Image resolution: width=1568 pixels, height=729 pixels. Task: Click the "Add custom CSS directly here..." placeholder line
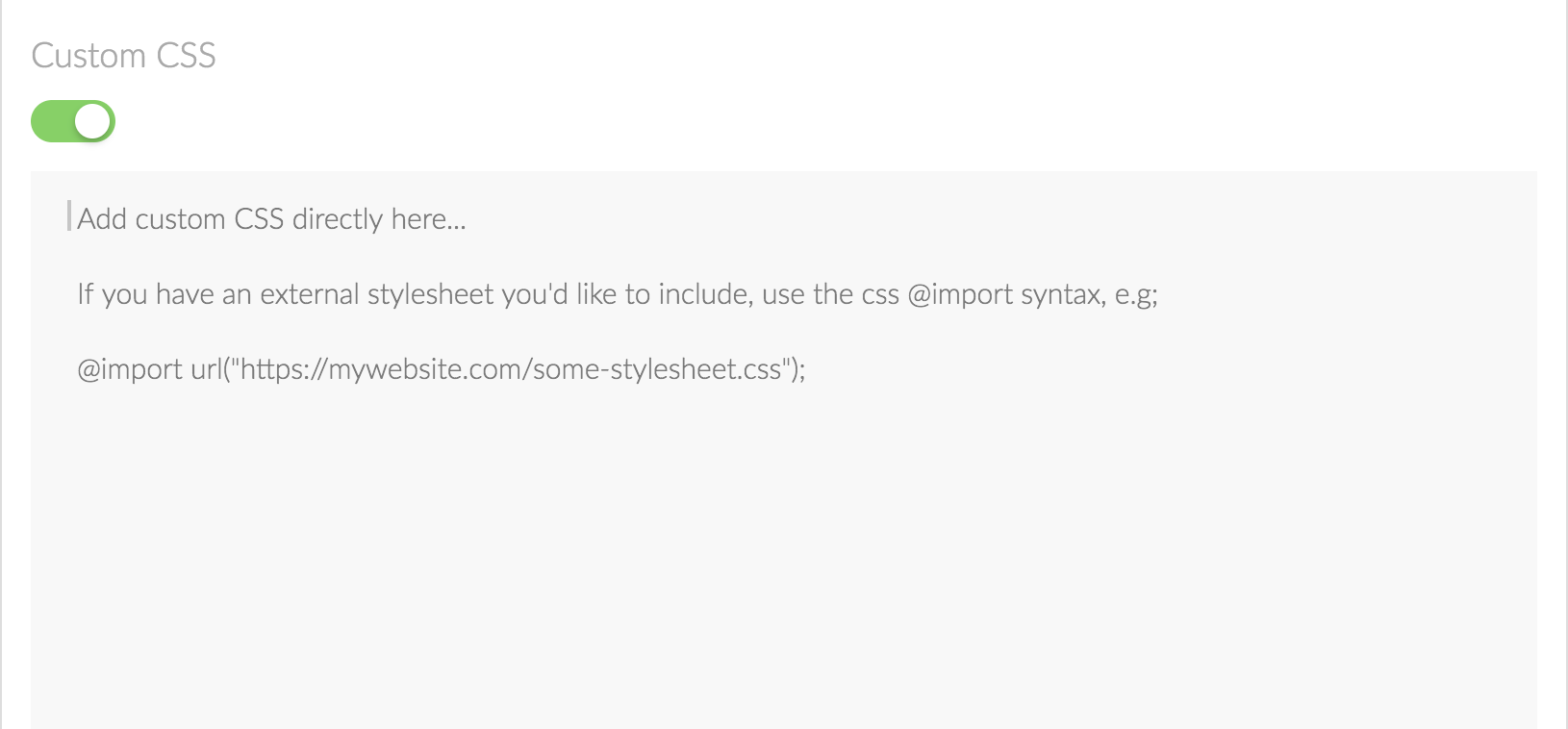point(271,219)
